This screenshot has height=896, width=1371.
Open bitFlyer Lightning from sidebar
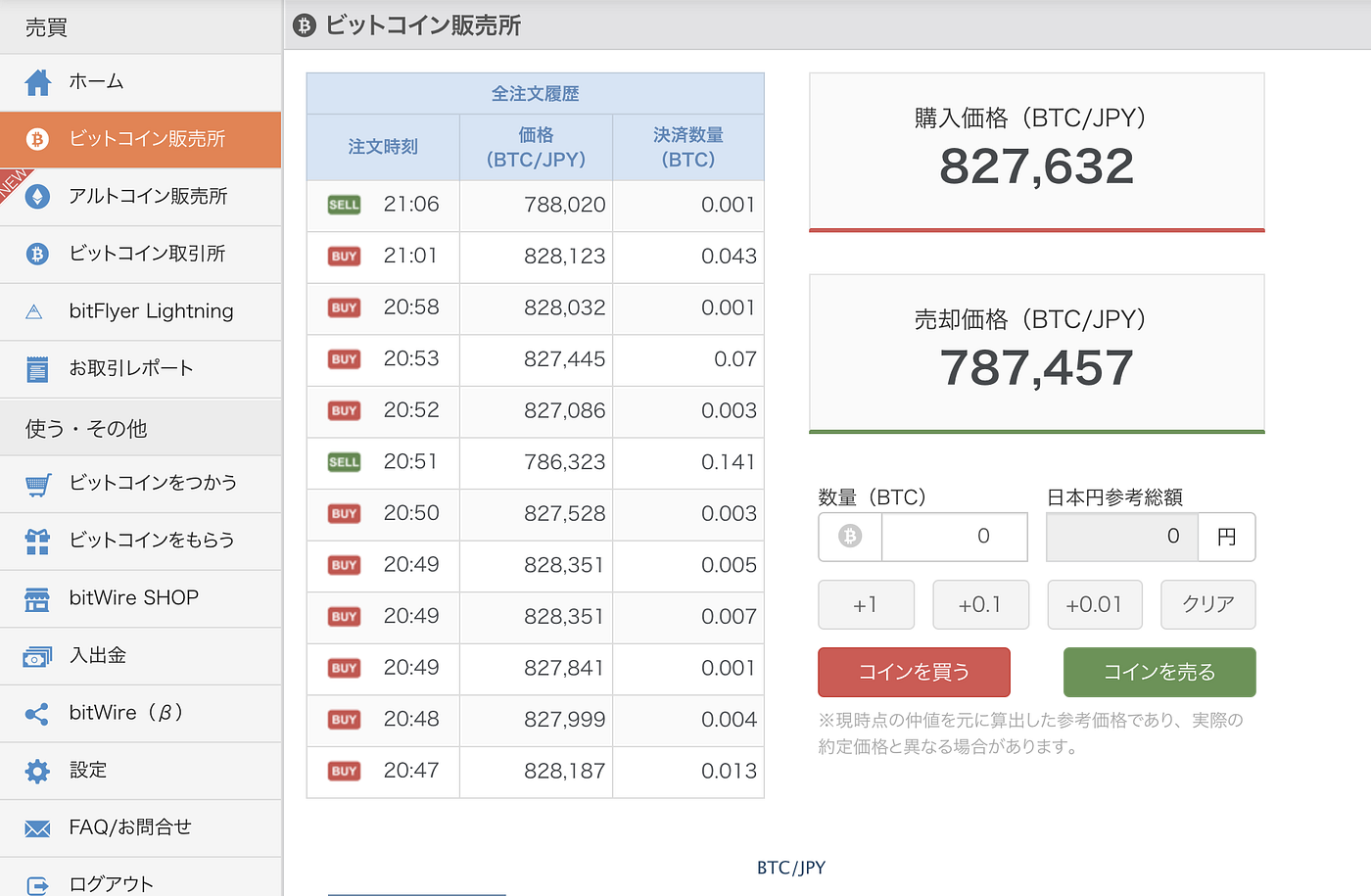point(141,312)
